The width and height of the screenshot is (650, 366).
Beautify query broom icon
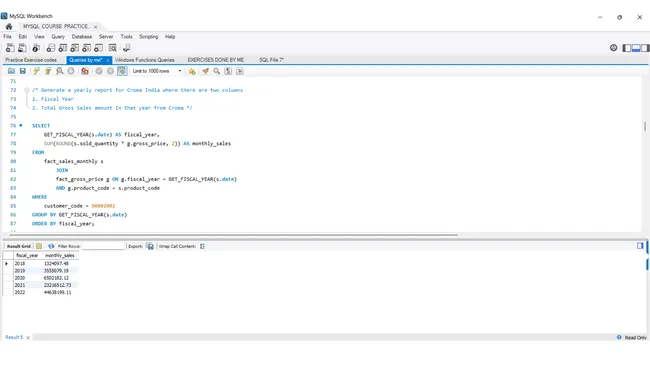pos(205,71)
